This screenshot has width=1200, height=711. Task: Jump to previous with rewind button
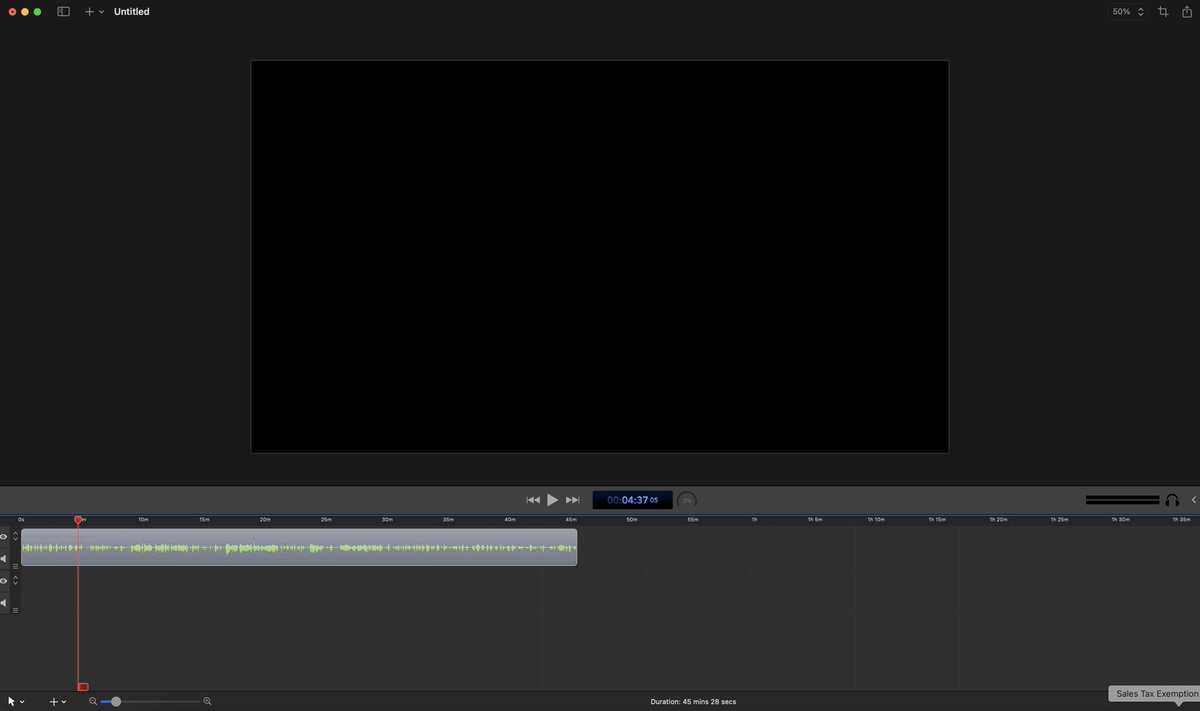533,500
